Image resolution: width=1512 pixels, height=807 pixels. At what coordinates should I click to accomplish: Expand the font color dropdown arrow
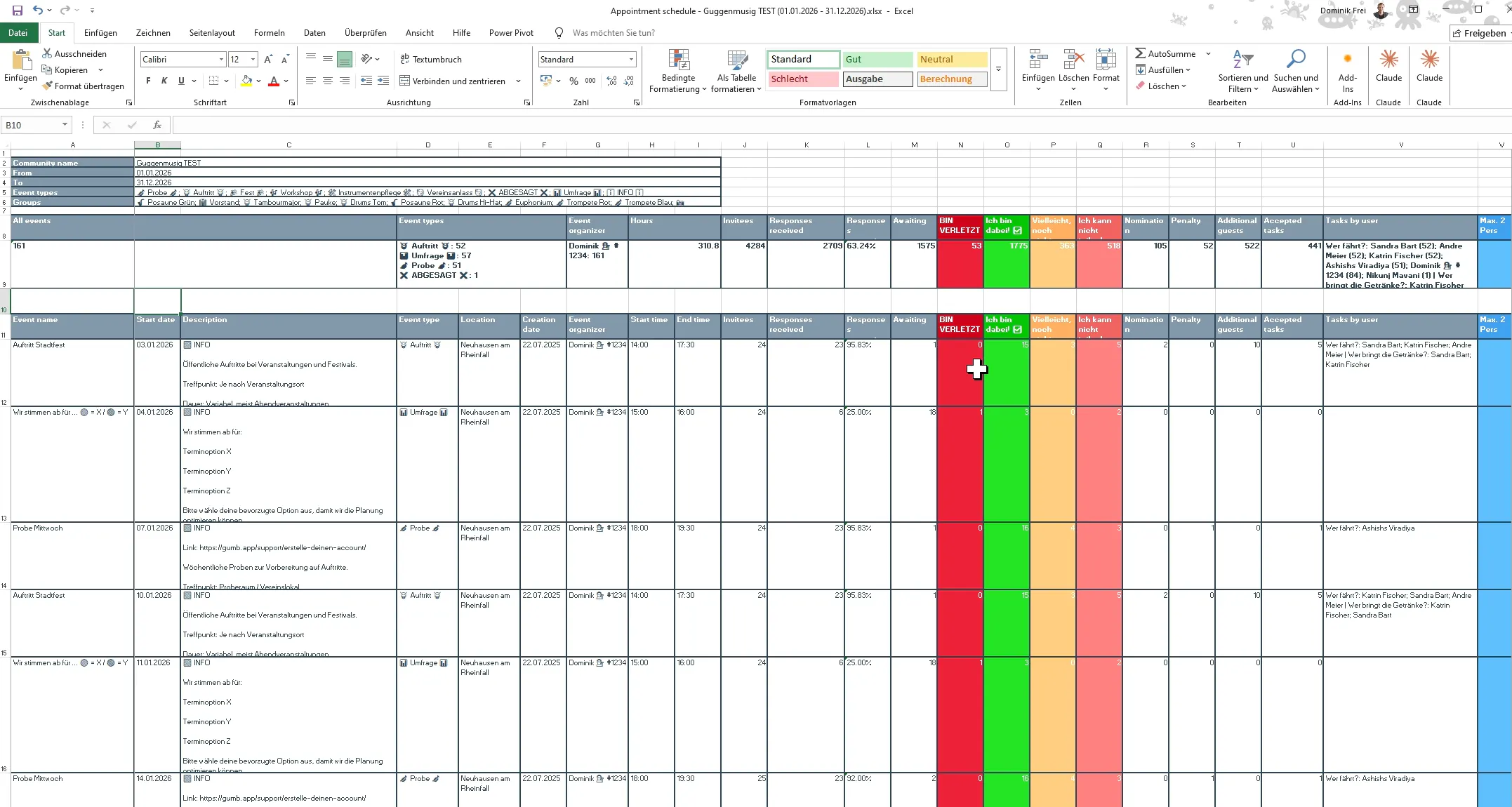(x=286, y=81)
